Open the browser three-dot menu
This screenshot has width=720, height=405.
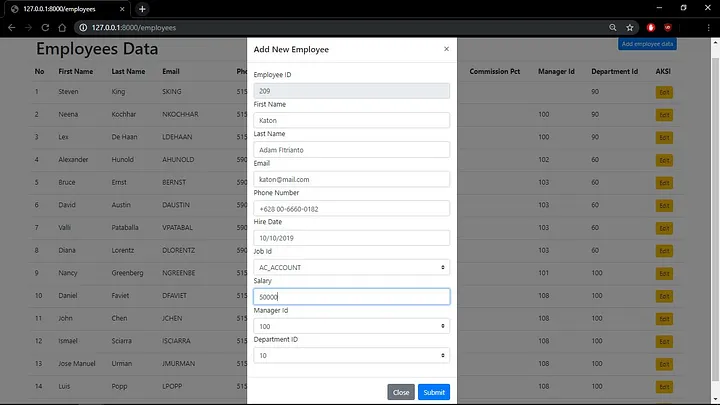coord(709,28)
